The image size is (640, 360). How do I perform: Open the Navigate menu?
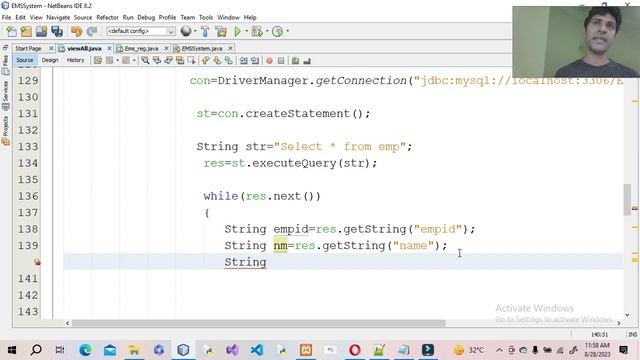pyautogui.click(x=58, y=18)
